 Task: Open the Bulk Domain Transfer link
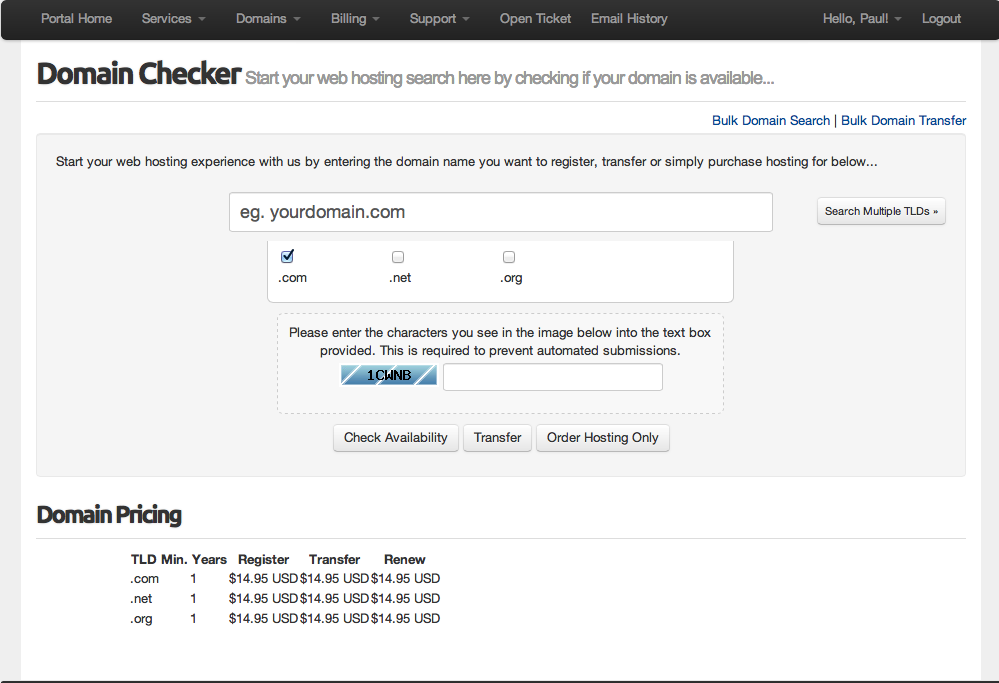click(x=903, y=120)
